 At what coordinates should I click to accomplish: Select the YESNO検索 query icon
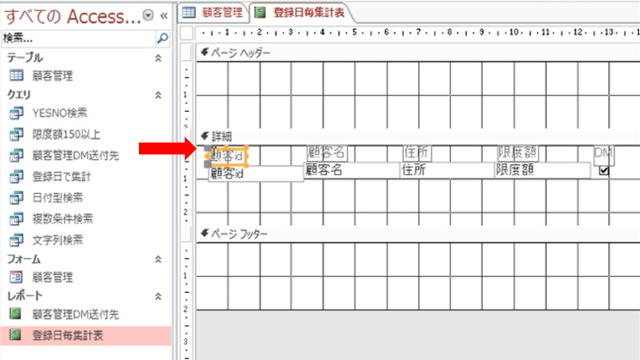16,113
